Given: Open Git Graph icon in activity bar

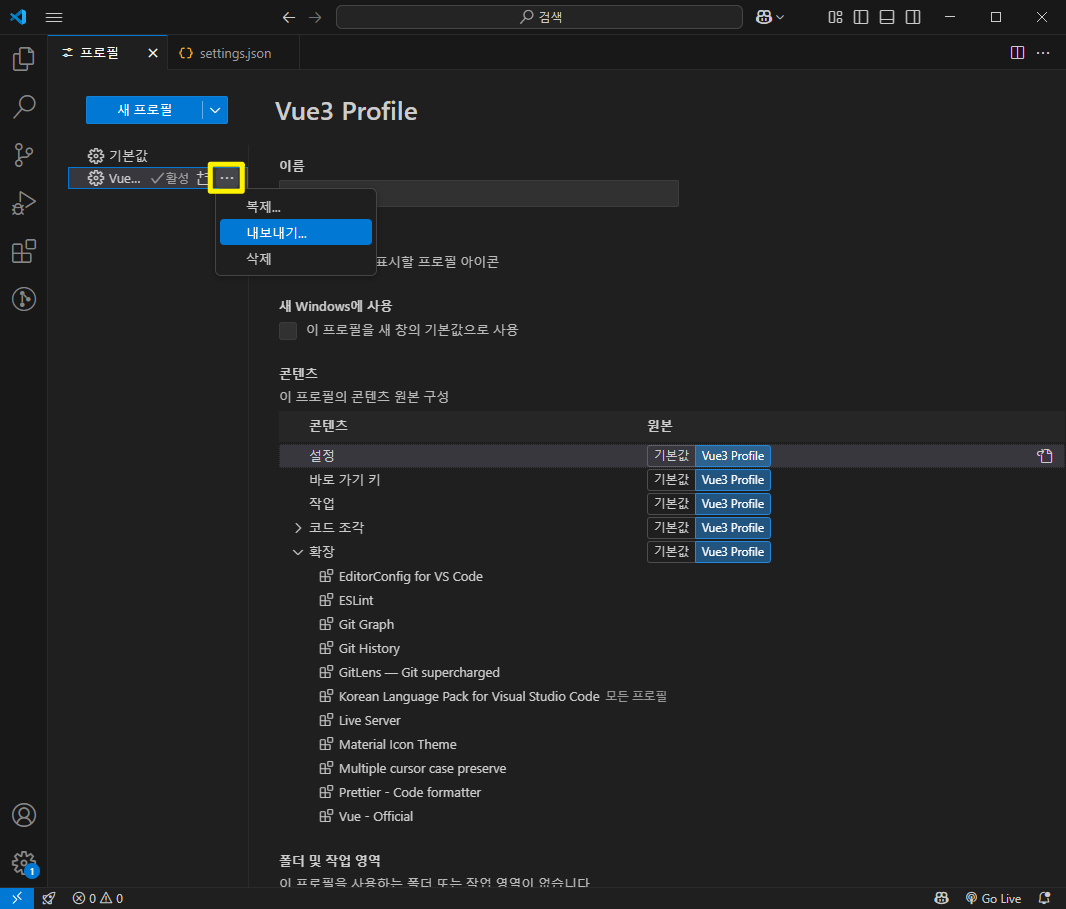Looking at the screenshot, I should (x=24, y=299).
